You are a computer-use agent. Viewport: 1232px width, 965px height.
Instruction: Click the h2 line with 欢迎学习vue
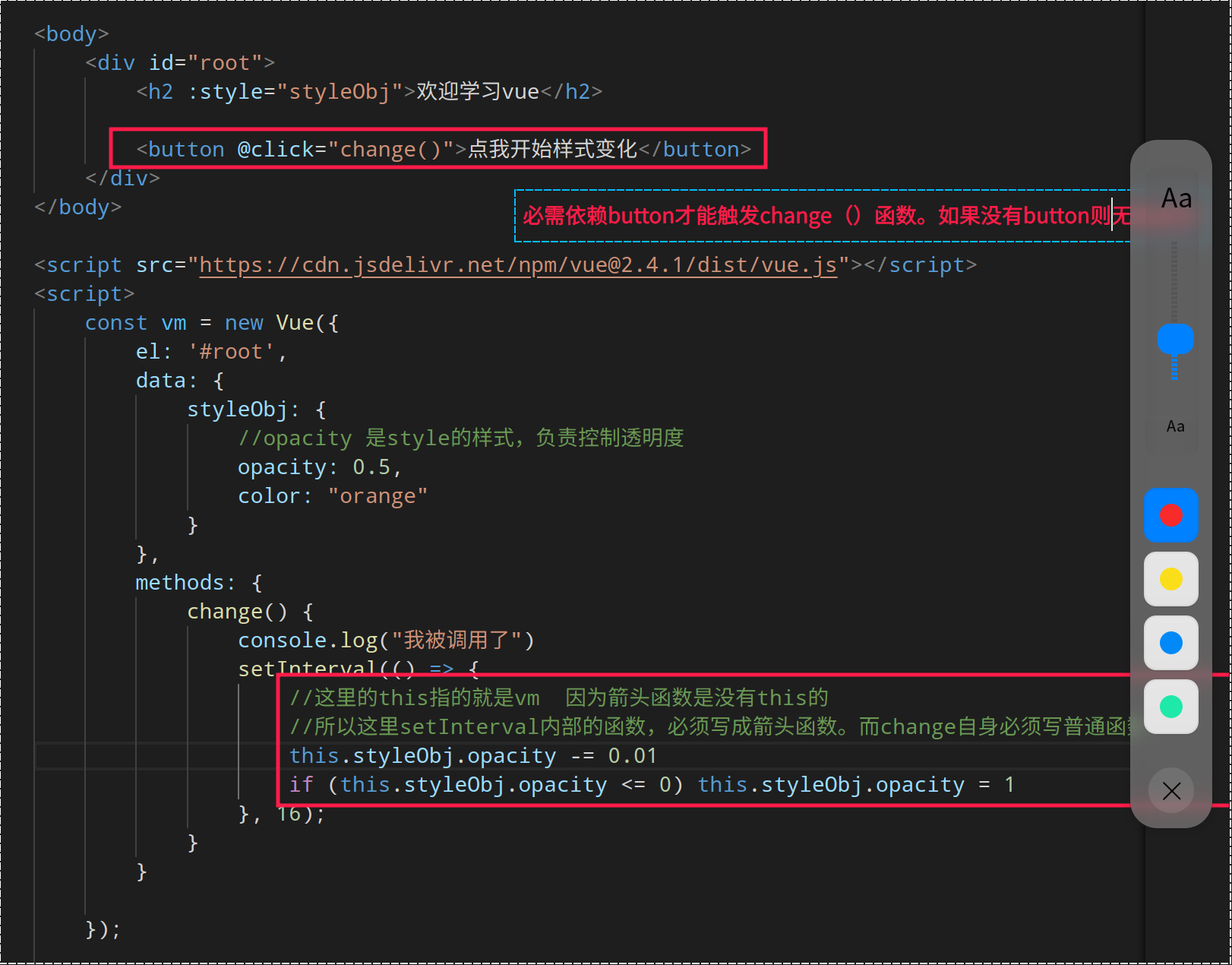(369, 92)
